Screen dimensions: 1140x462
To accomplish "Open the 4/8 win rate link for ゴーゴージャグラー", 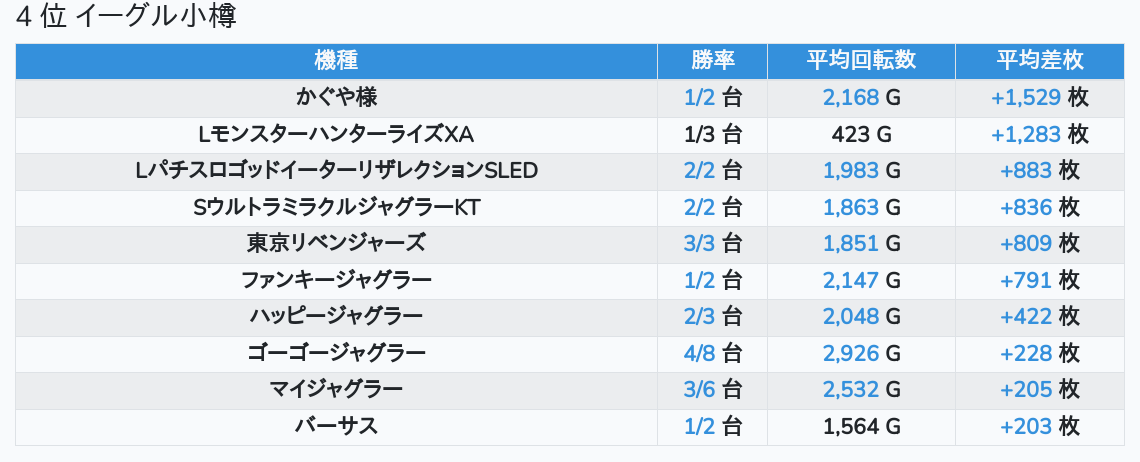I will (x=699, y=353).
